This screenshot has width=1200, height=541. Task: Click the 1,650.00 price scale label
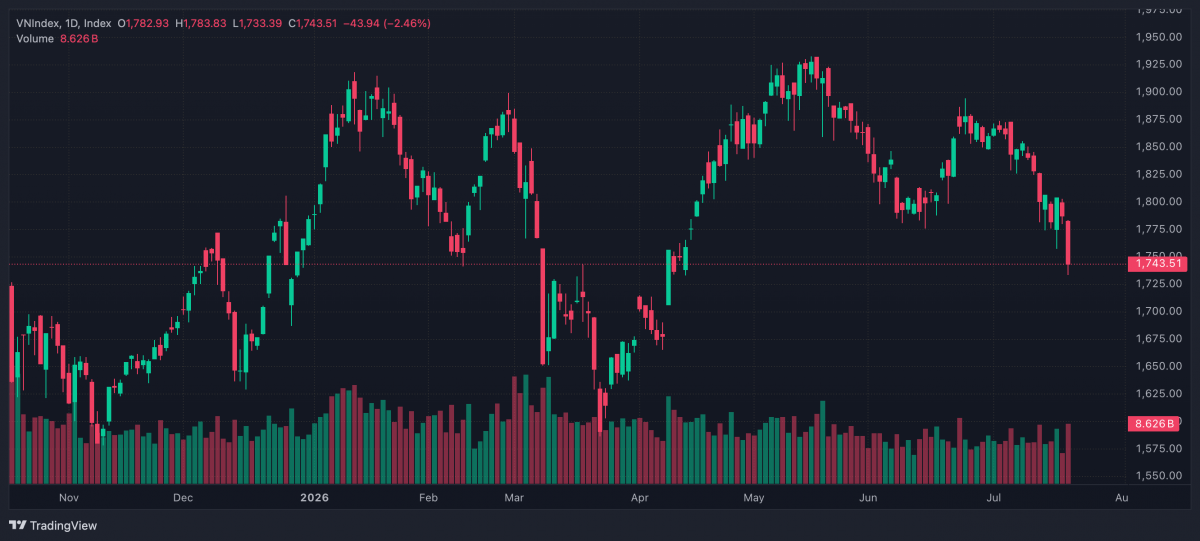pyautogui.click(x=1160, y=366)
